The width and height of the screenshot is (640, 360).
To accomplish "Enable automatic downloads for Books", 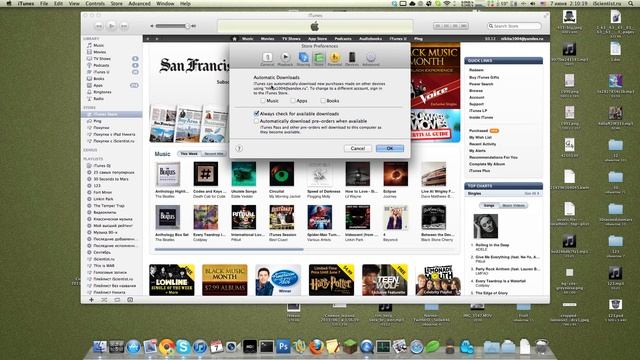I will point(323,100).
